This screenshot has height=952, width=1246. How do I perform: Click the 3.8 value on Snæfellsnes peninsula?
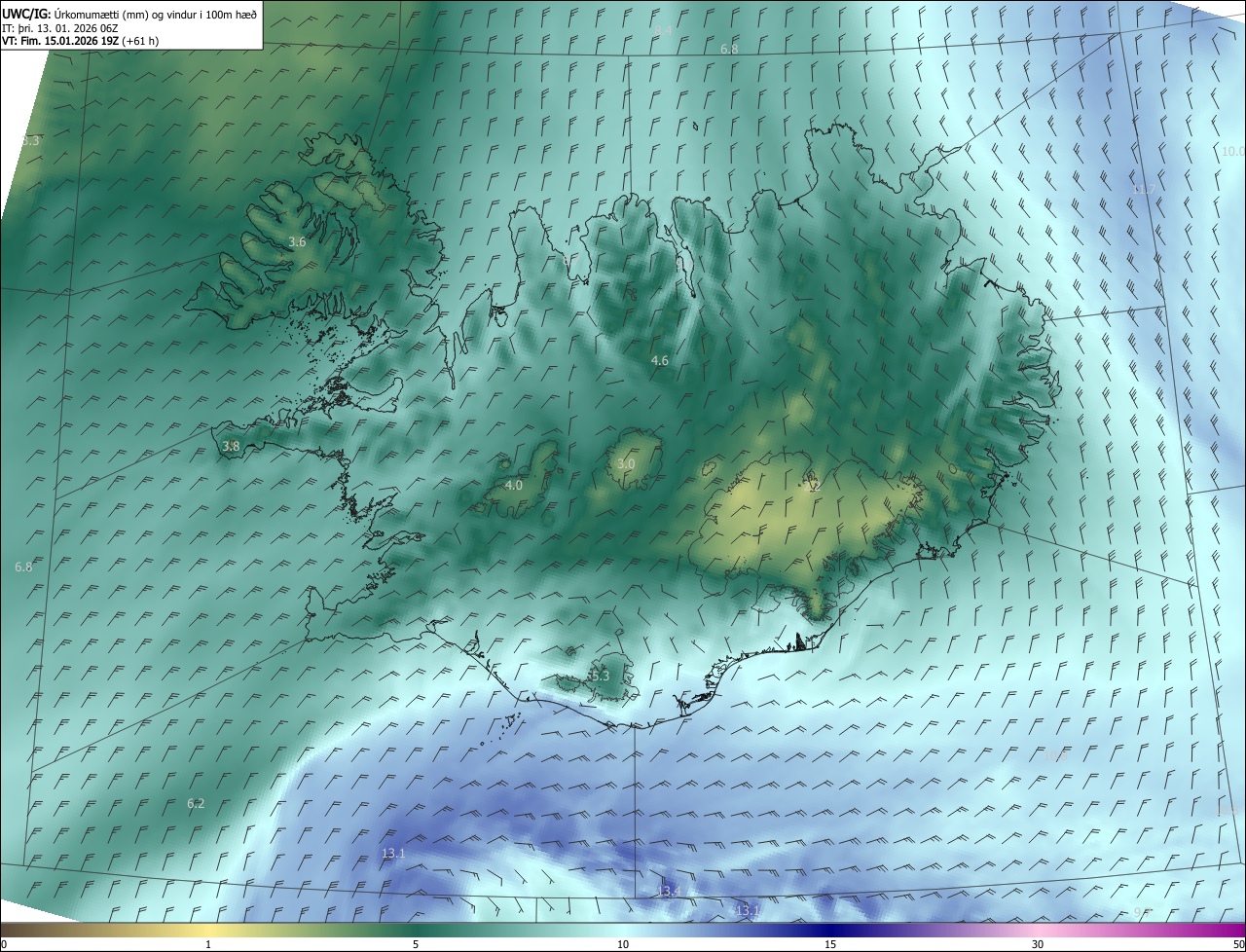(231, 447)
